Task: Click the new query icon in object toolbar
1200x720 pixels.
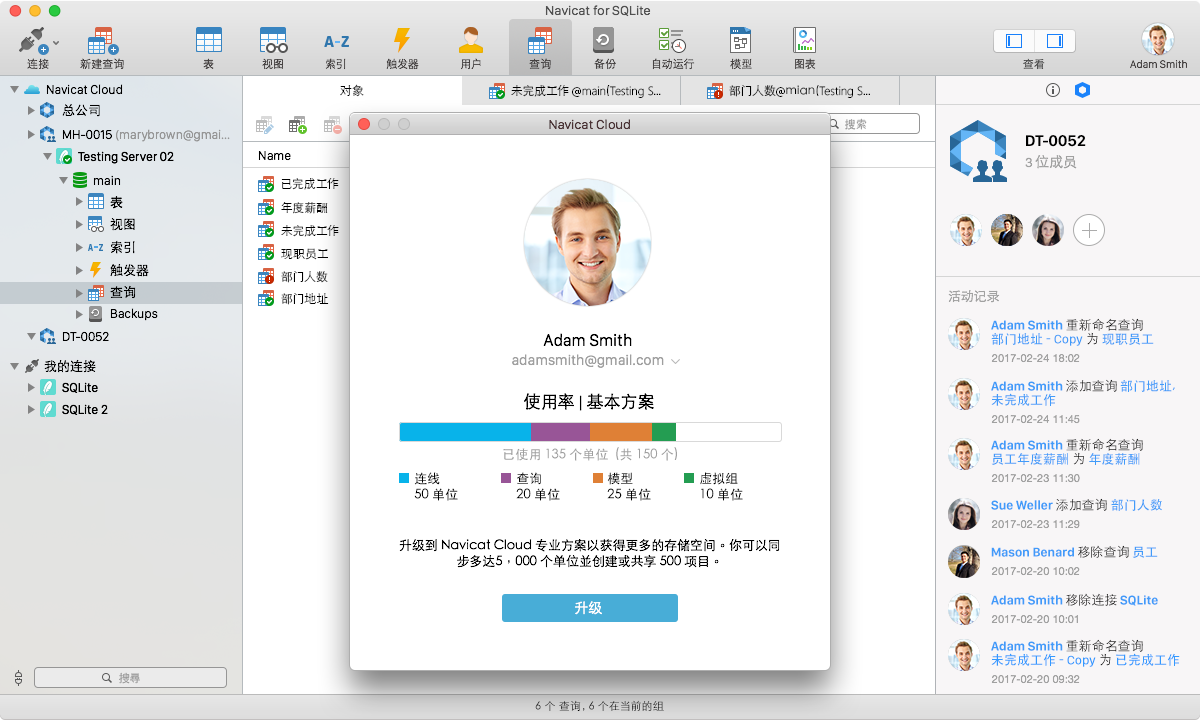Action: (x=298, y=125)
